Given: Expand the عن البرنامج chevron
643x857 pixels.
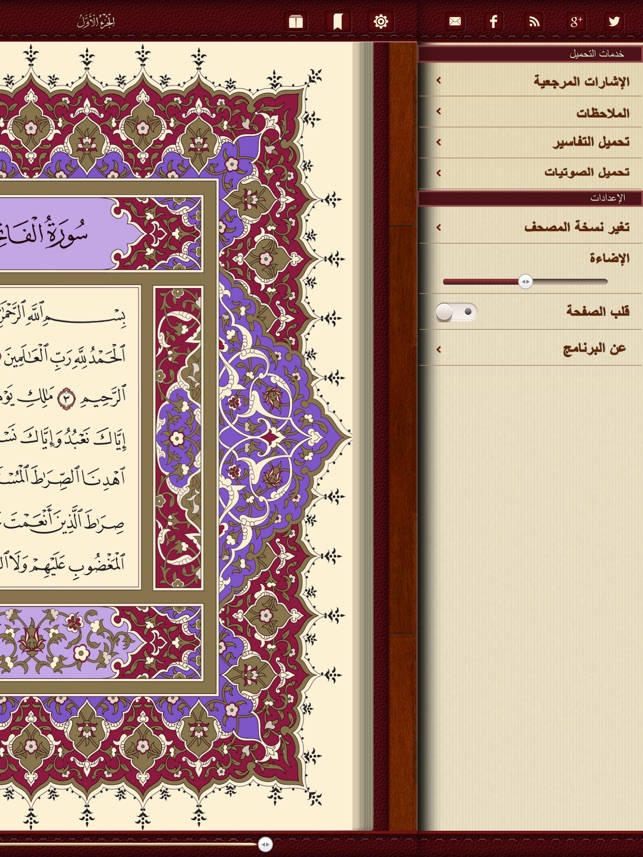Looking at the screenshot, I should click(439, 349).
